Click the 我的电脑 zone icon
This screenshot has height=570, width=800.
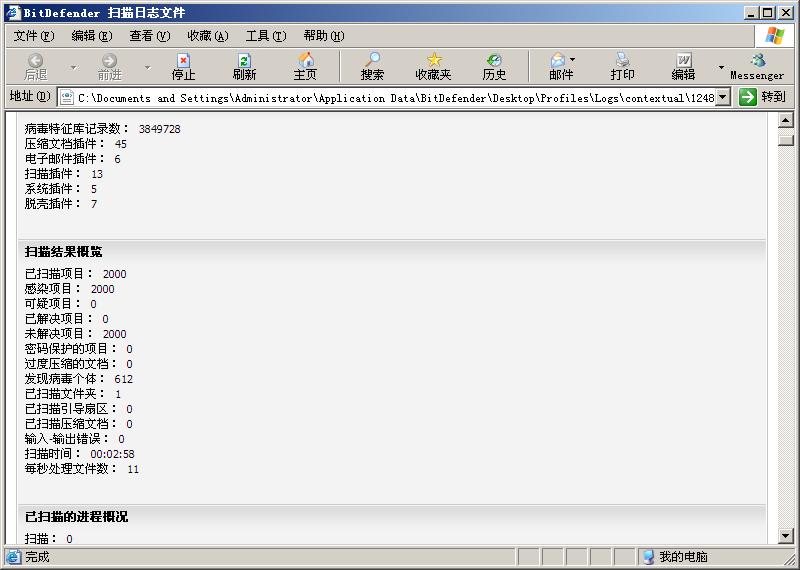[648, 557]
